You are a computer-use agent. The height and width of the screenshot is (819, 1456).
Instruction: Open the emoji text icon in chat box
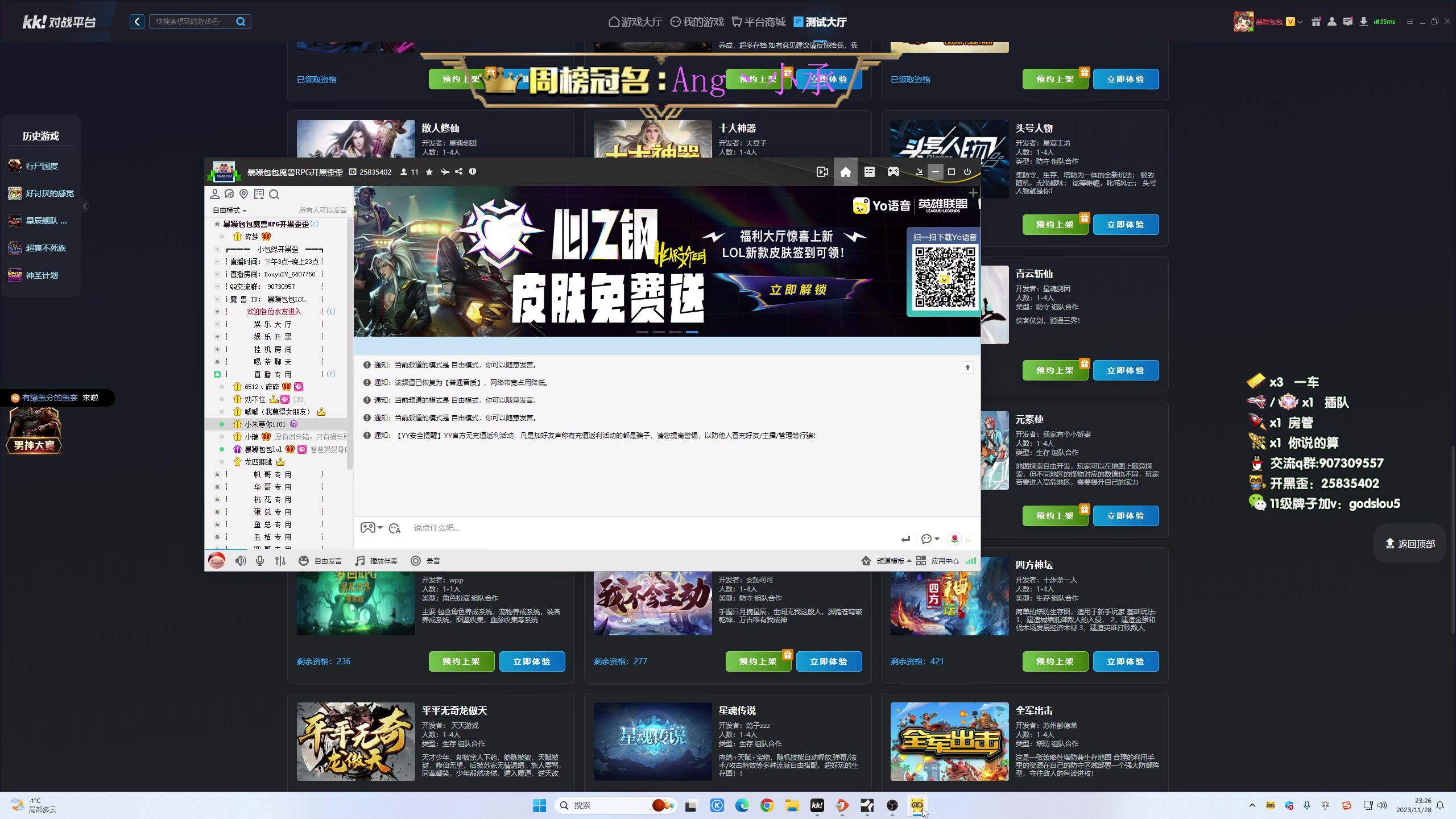(x=395, y=528)
